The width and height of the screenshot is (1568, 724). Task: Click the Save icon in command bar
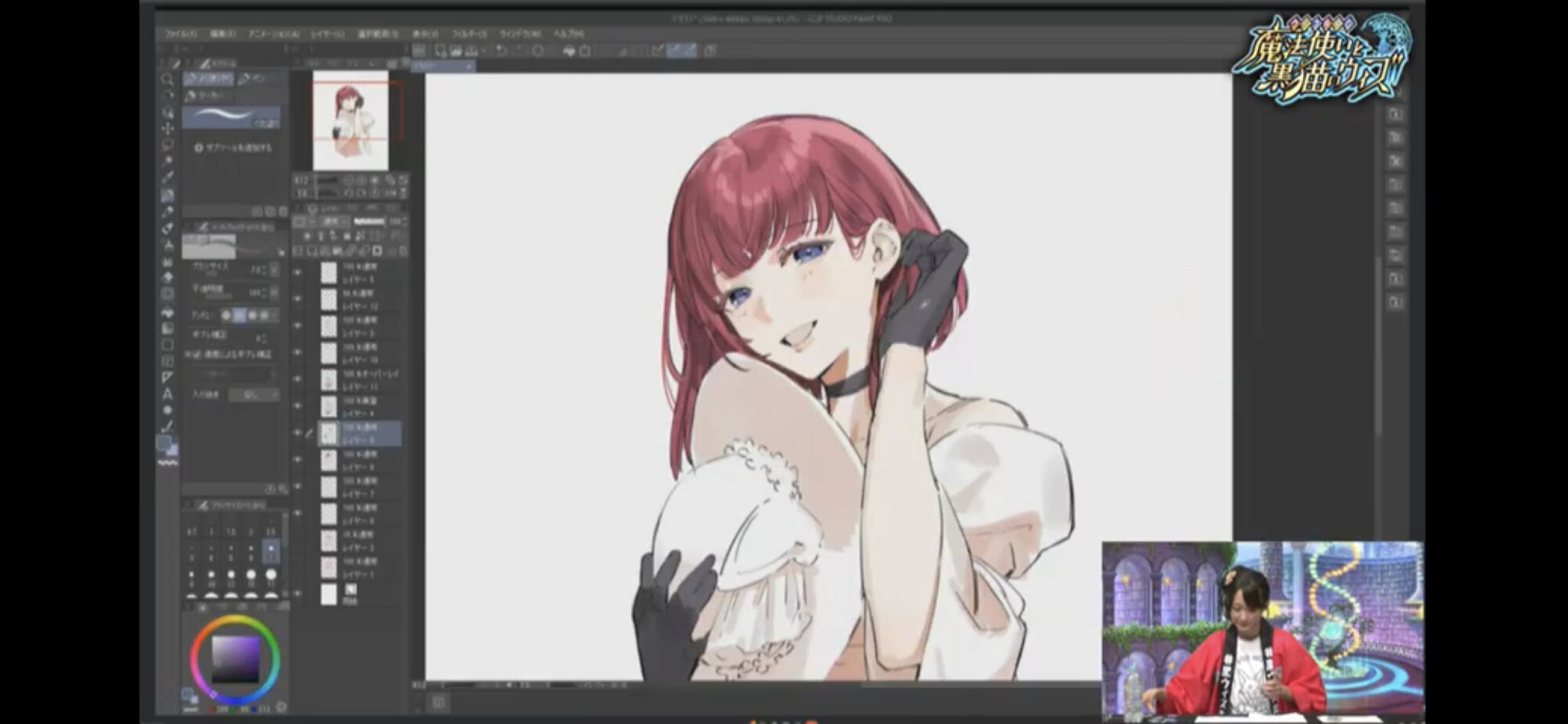[470, 51]
